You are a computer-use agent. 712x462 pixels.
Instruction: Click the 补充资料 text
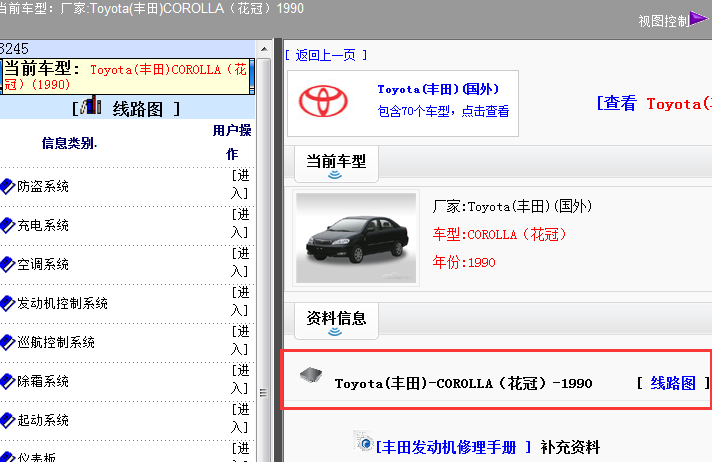click(570, 447)
